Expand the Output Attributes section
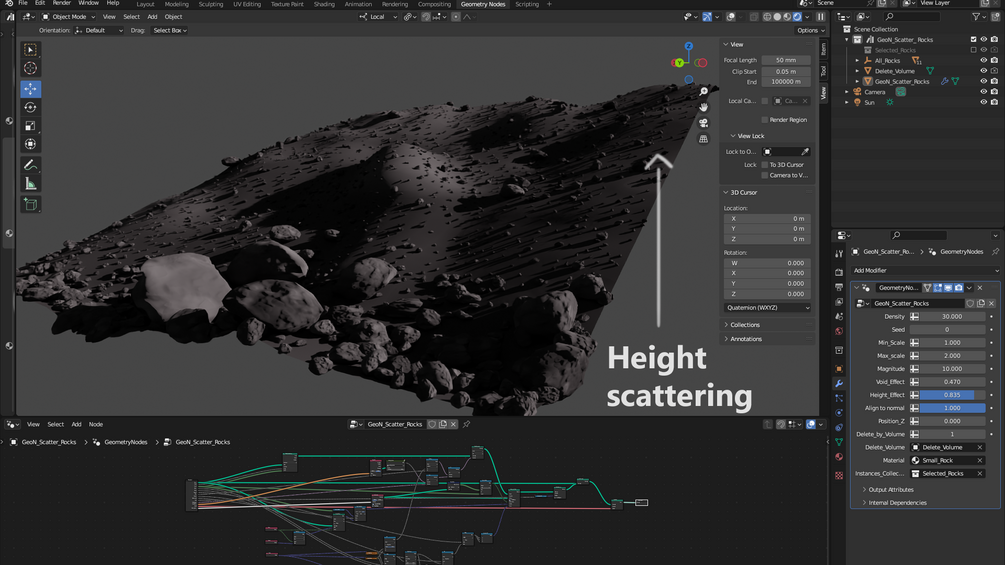Image resolution: width=1005 pixels, height=565 pixels. pyautogui.click(x=891, y=490)
